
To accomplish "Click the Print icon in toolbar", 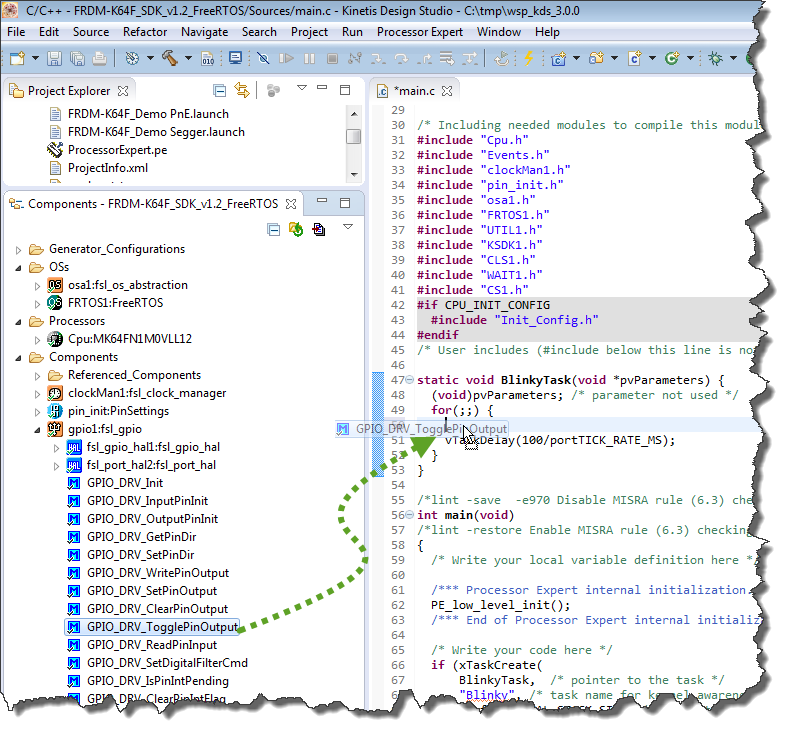I will [99, 59].
